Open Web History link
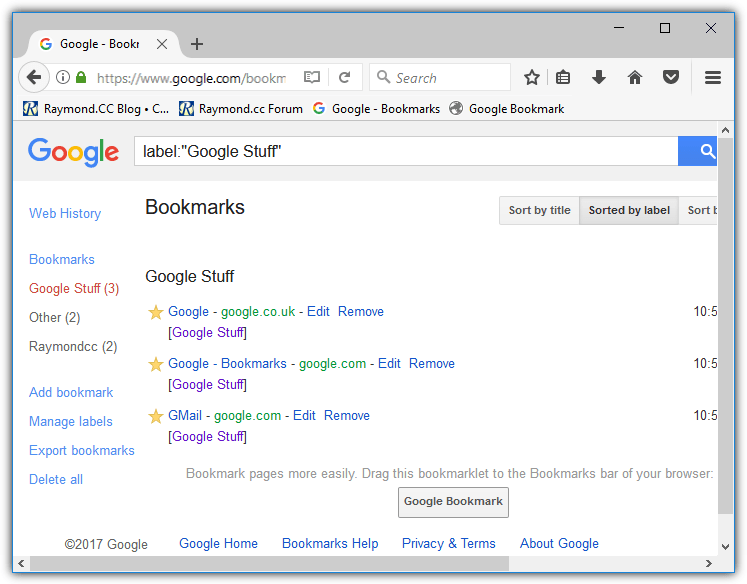Viewport: 747px width, 584px height. point(65,213)
